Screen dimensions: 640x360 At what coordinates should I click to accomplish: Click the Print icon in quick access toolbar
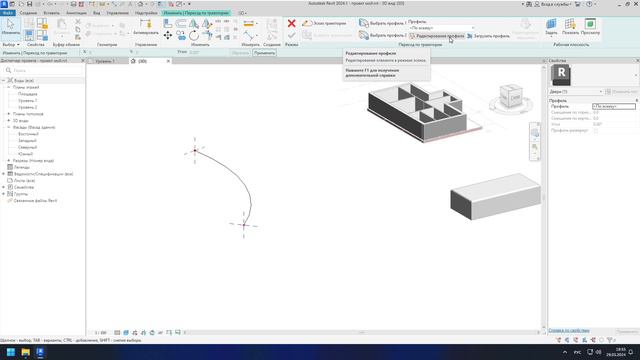coord(73,4)
